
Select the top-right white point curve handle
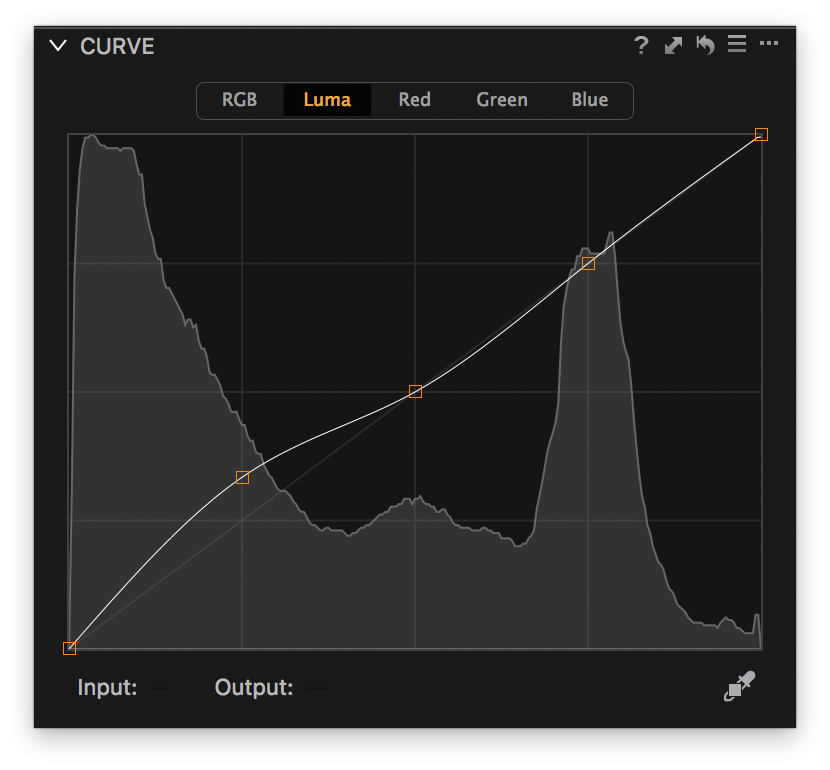[761, 134]
